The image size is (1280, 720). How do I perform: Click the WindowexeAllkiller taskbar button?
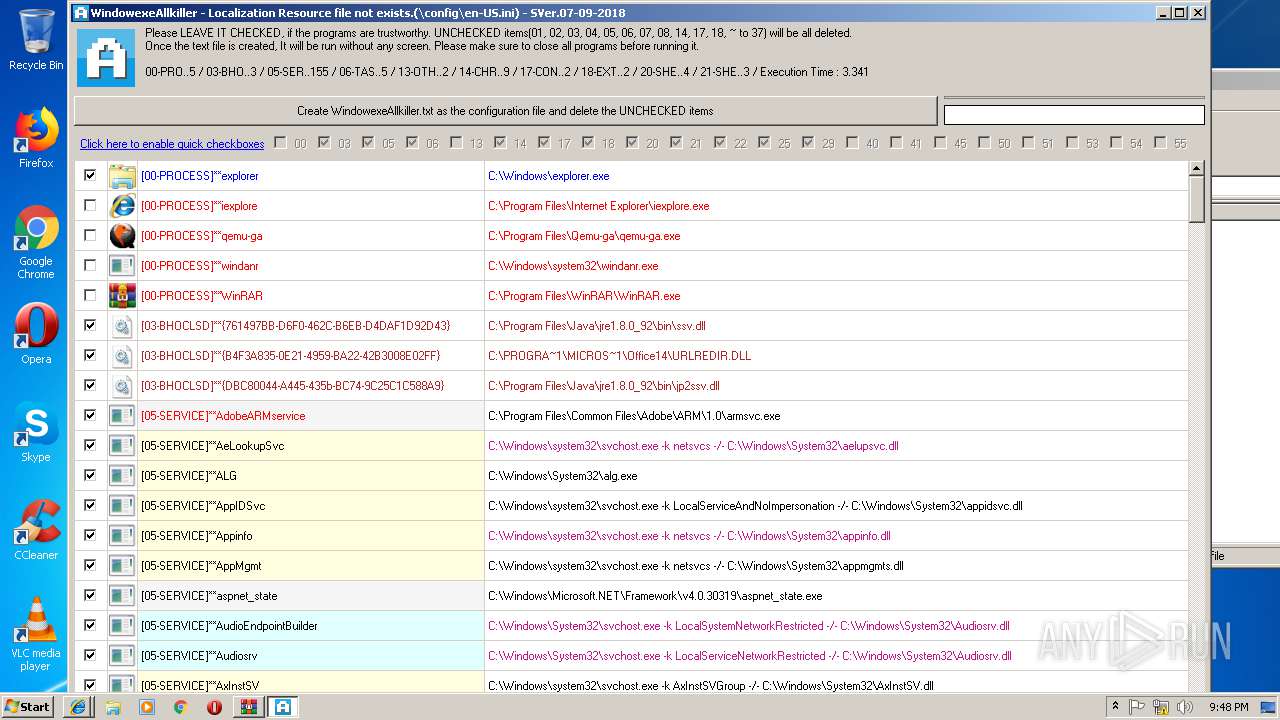tap(283, 707)
